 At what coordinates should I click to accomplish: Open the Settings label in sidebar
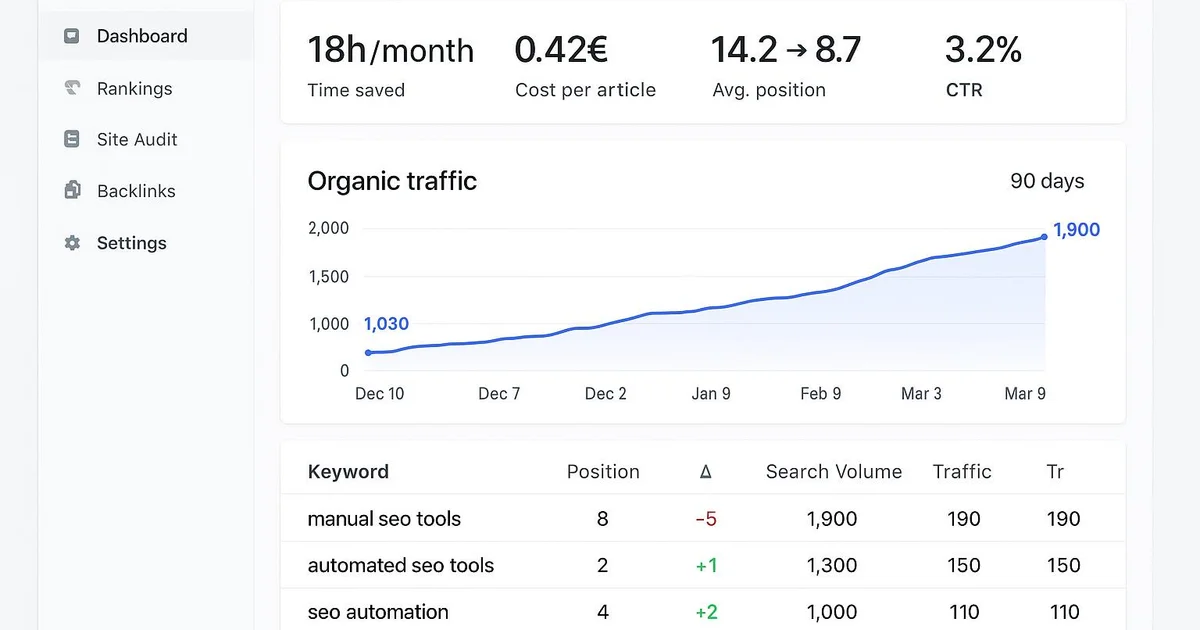pyautogui.click(x=132, y=243)
